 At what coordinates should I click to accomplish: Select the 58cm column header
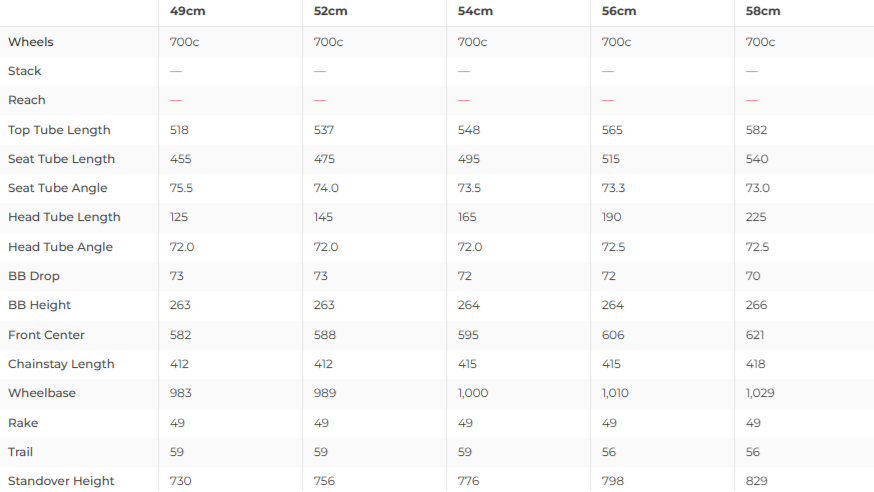tap(763, 11)
